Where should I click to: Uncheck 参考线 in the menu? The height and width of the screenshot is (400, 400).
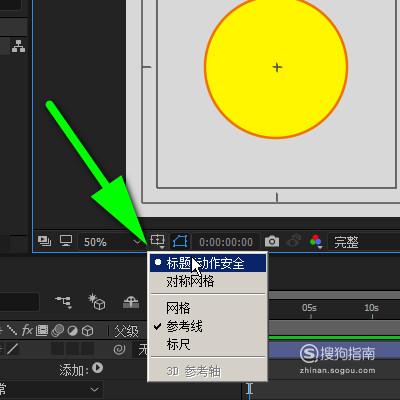point(208,326)
